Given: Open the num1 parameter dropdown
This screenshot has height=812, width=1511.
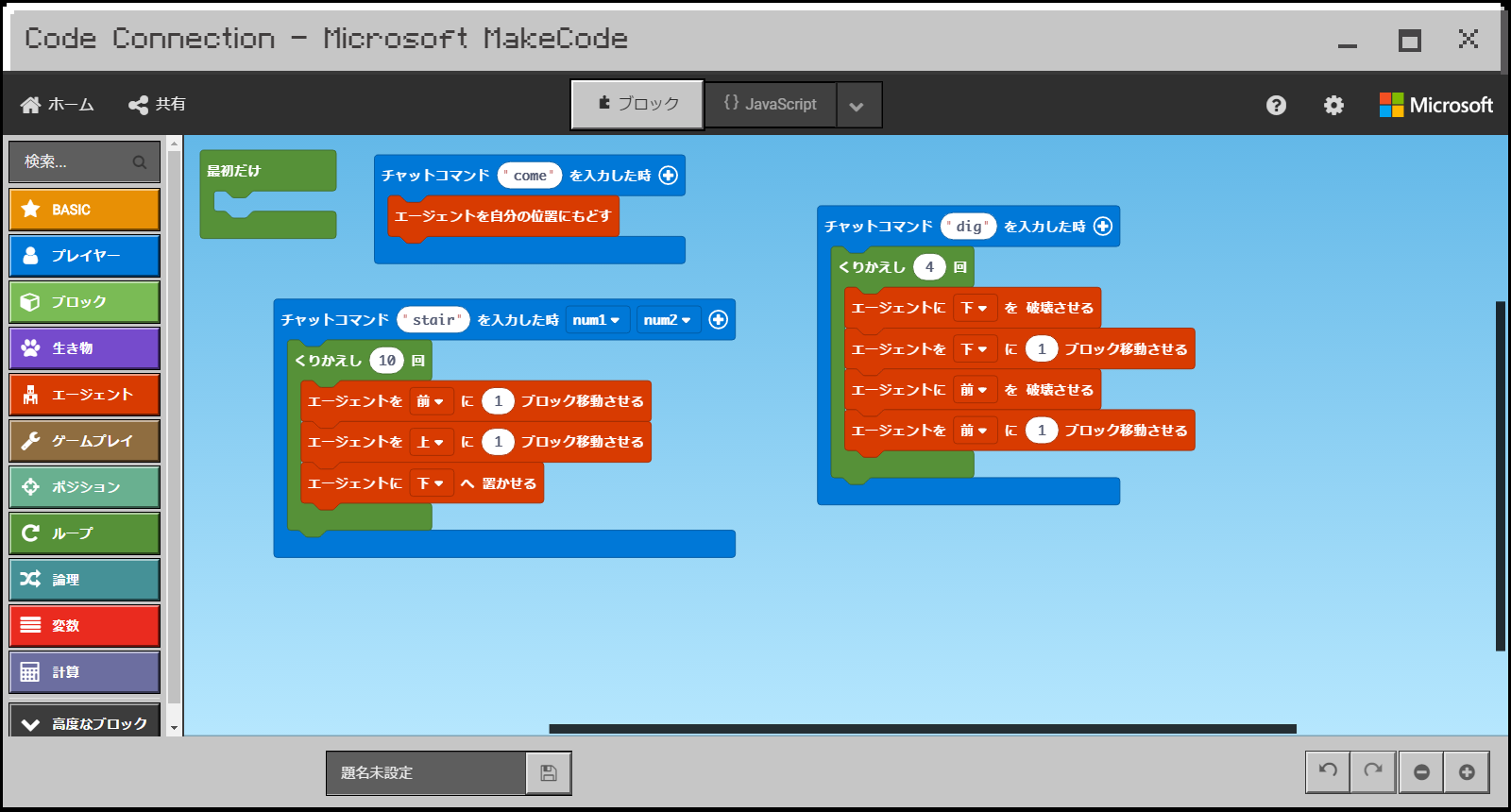Looking at the screenshot, I should pos(596,320).
